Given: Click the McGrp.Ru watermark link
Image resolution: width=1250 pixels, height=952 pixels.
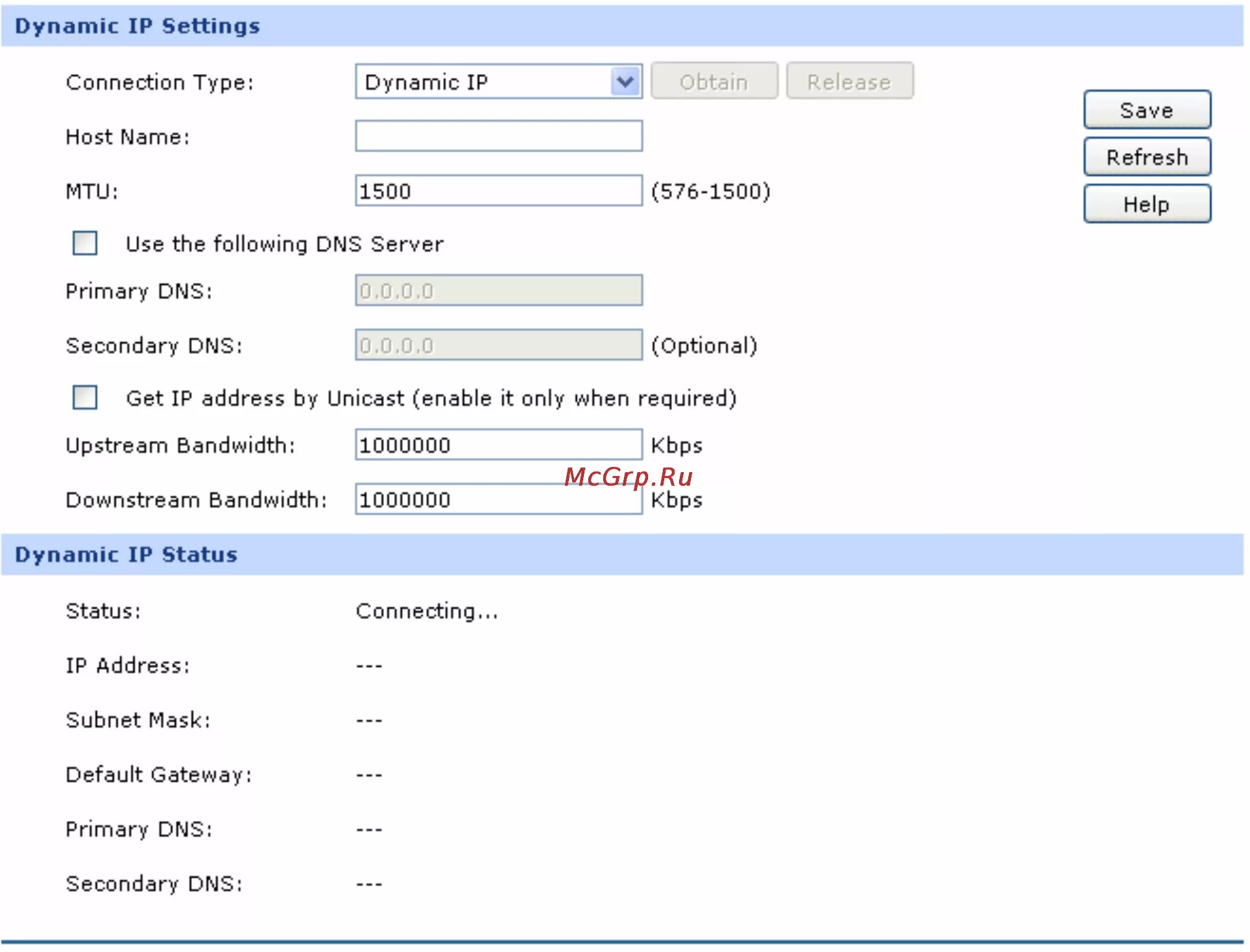Looking at the screenshot, I should [x=629, y=477].
